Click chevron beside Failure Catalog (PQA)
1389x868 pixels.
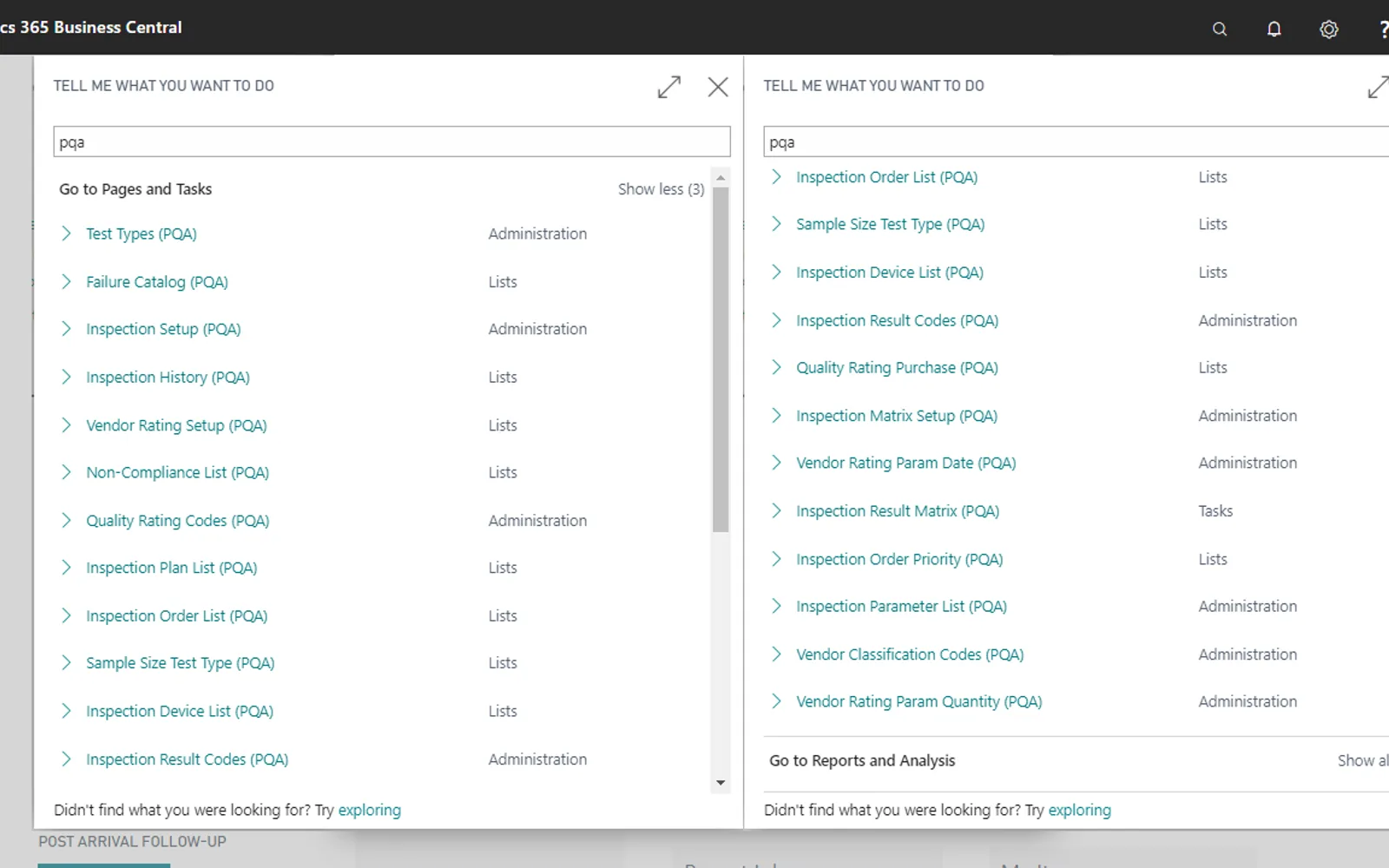coord(66,281)
